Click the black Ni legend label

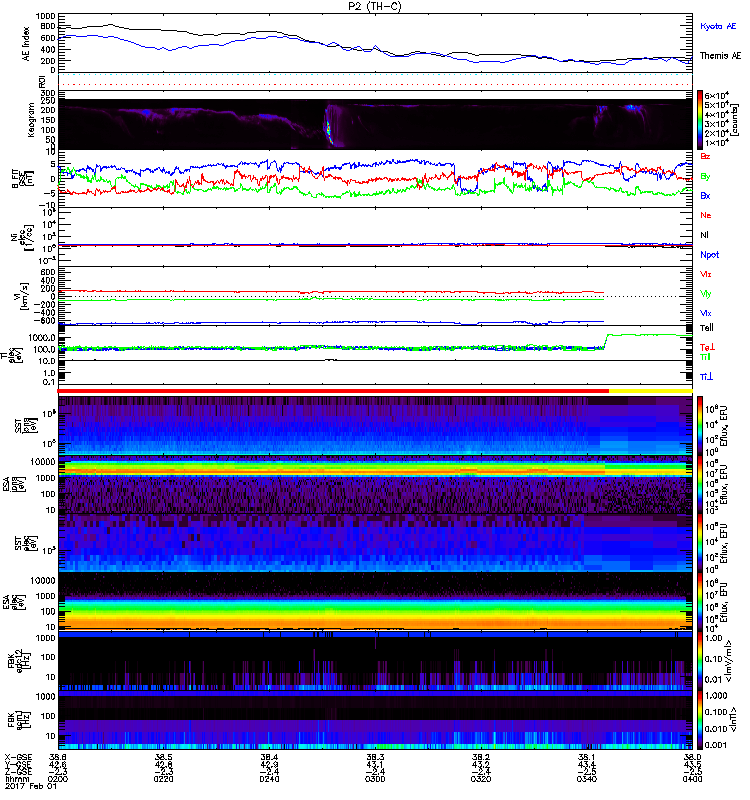coord(704,235)
